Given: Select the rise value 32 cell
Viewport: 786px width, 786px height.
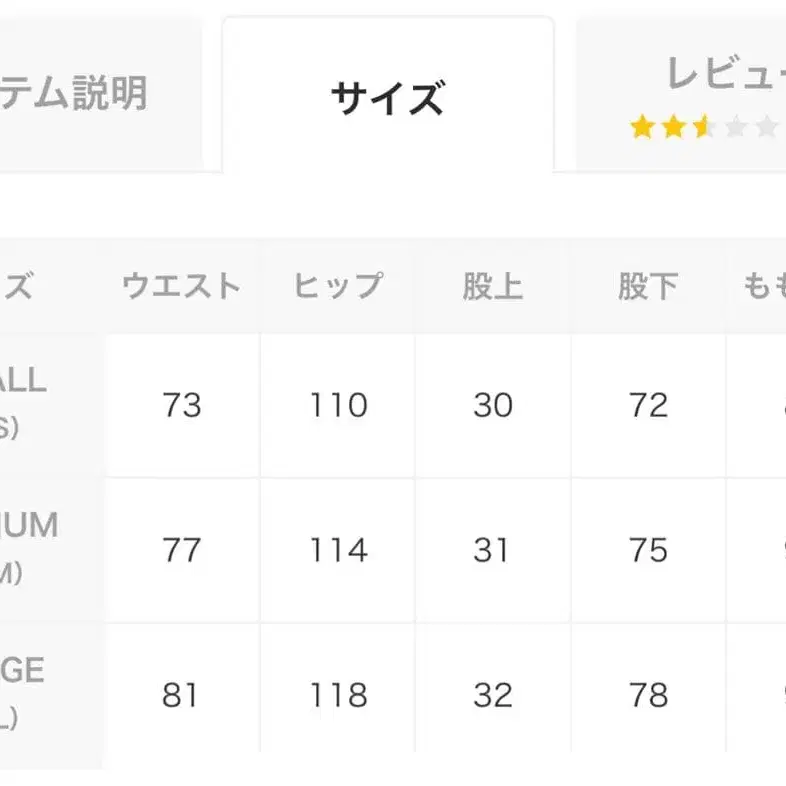Looking at the screenshot, I should (x=493, y=695).
